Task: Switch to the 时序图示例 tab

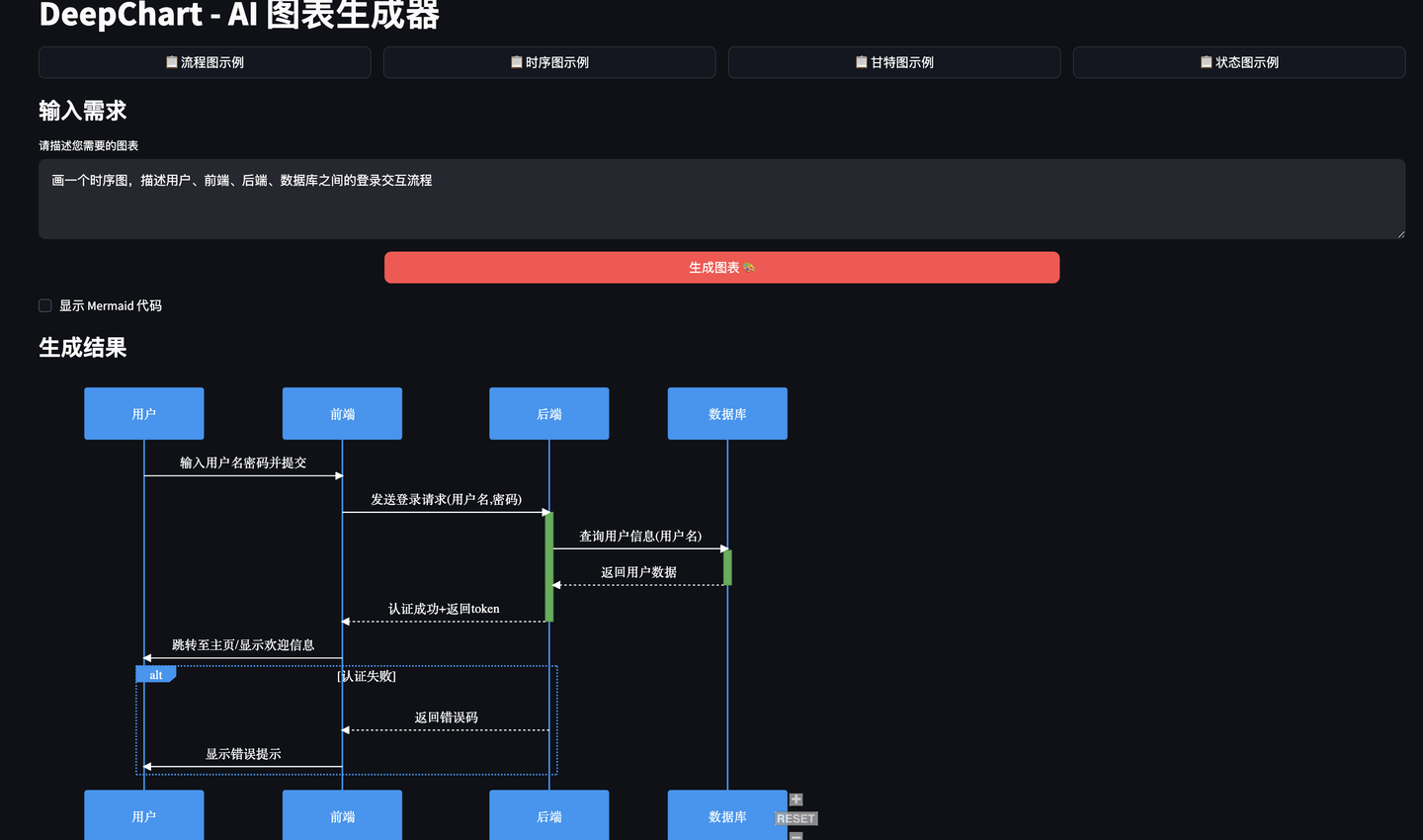Action: pyautogui.click(x=548, y=61)
